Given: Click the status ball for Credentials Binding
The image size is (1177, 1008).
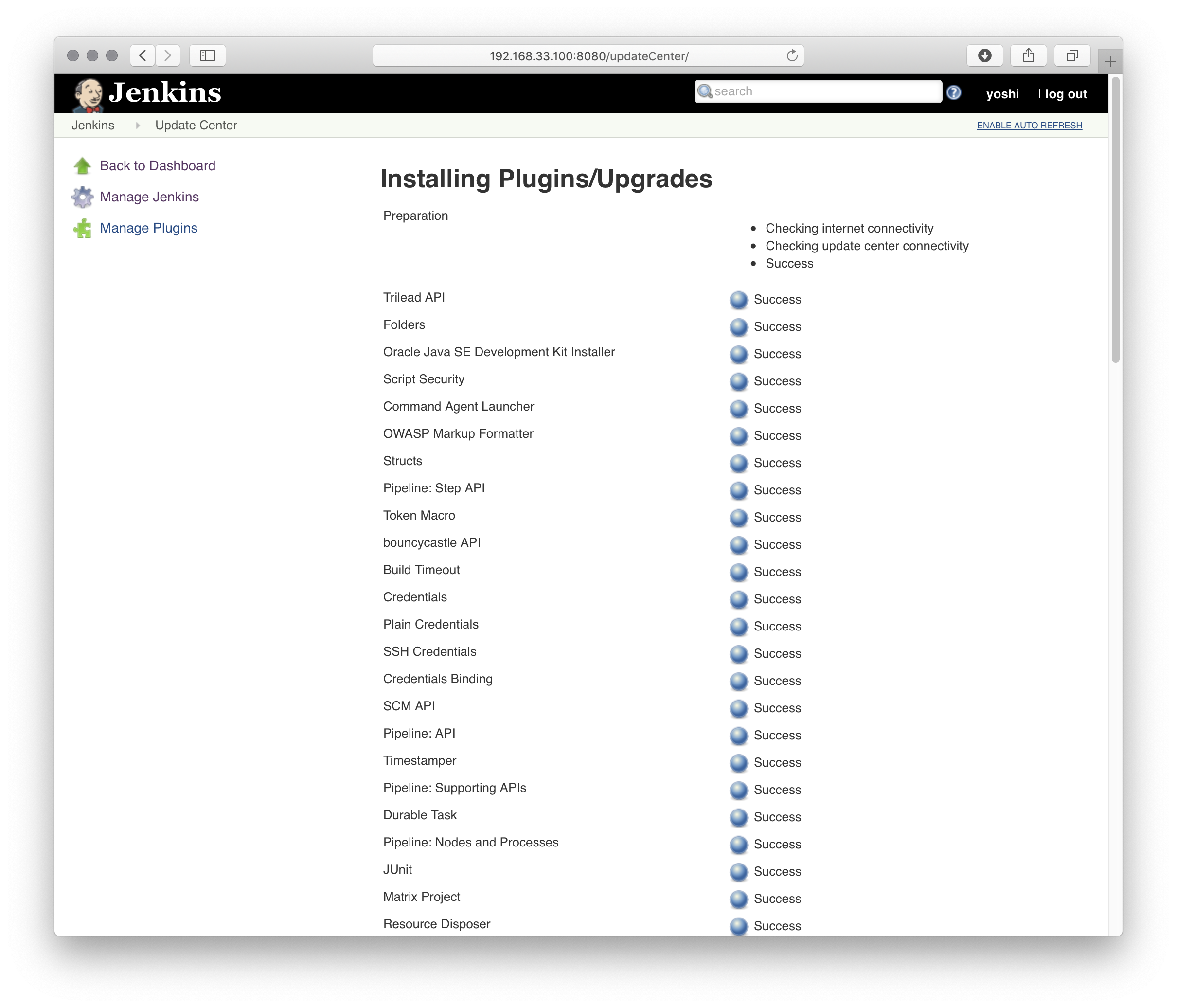Looking at the screenshot, I should pos(738,681).
